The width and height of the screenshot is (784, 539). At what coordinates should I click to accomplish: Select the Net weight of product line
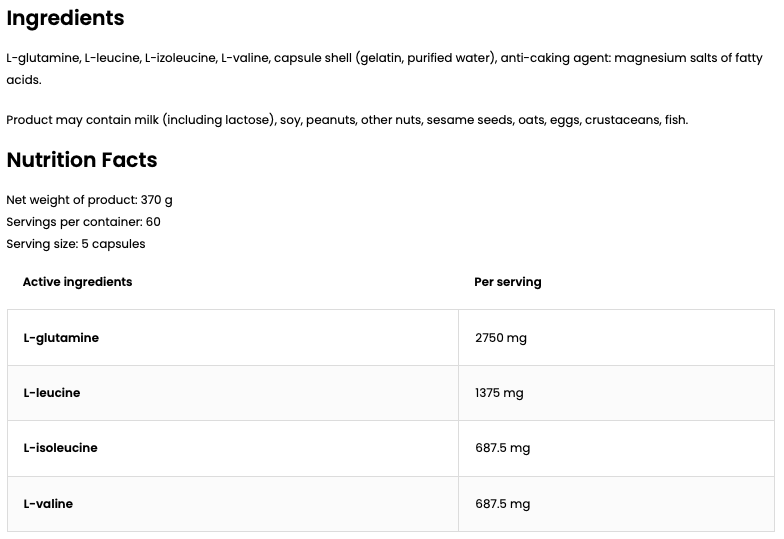89,200
